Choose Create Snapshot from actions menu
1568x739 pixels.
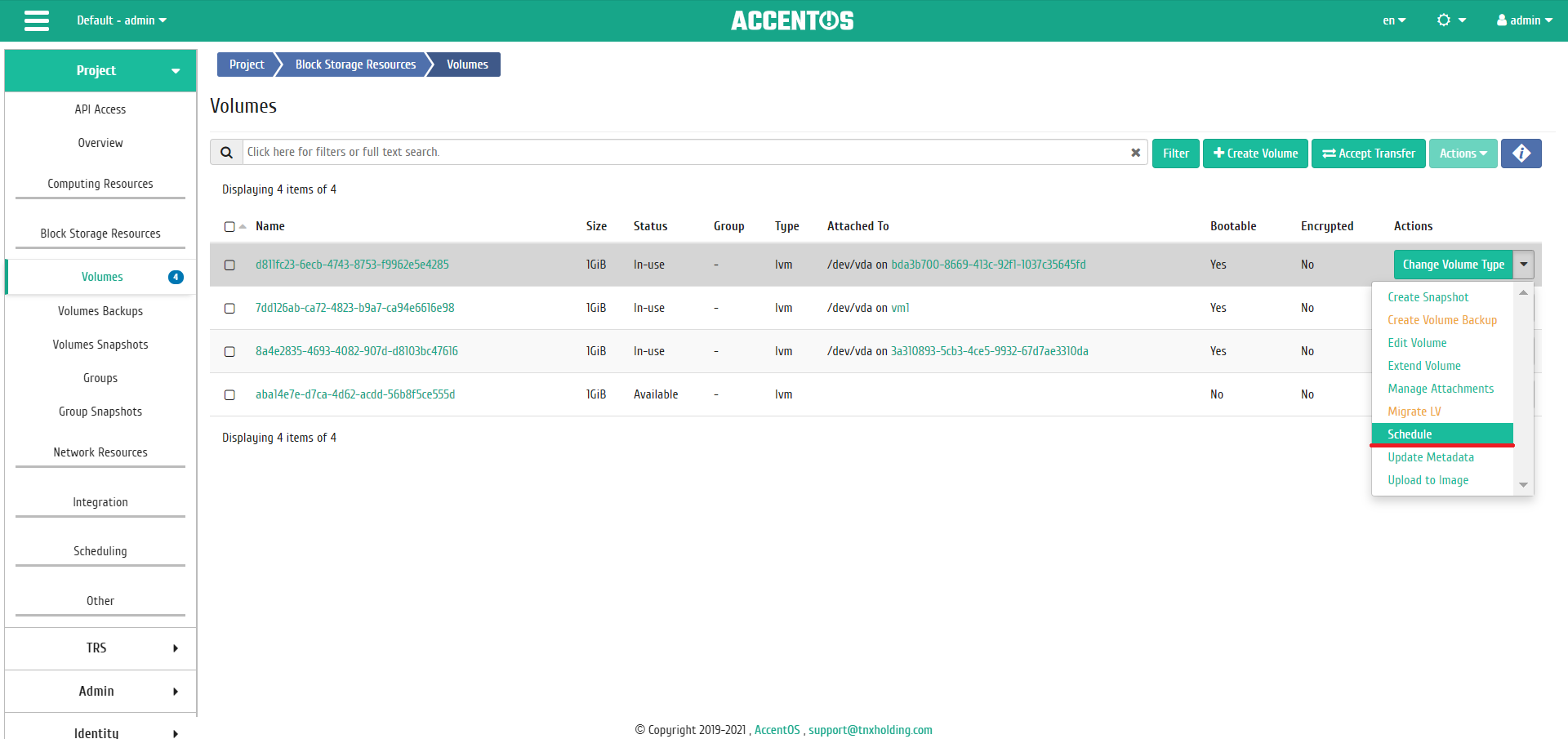[x=1428, y=297]
